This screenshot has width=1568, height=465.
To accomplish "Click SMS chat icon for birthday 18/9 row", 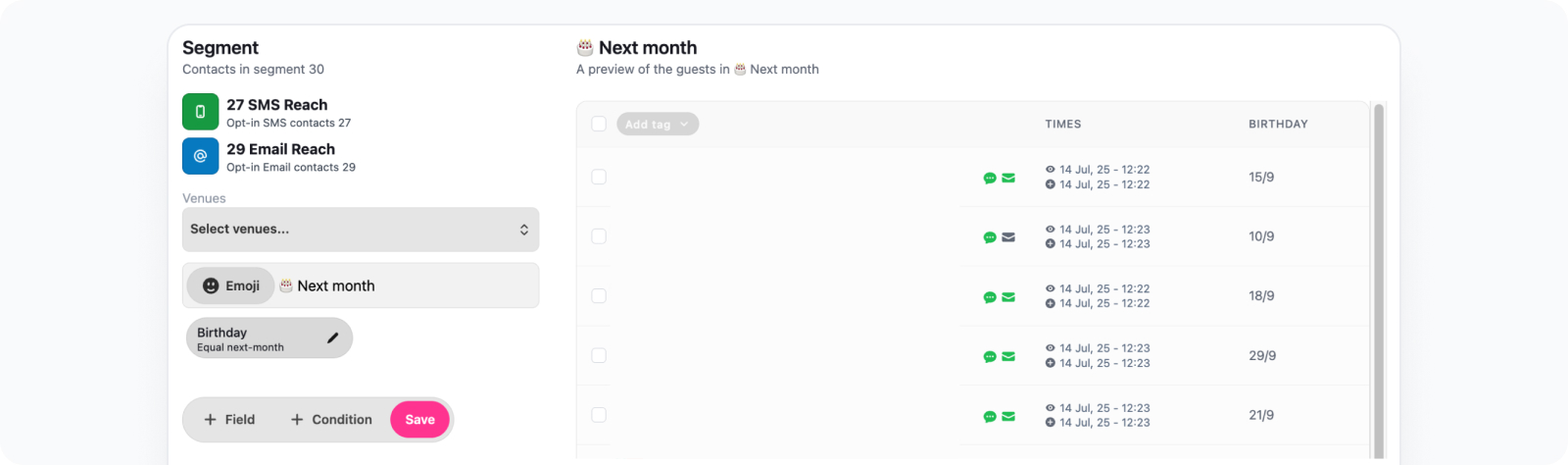I will 990,297.
